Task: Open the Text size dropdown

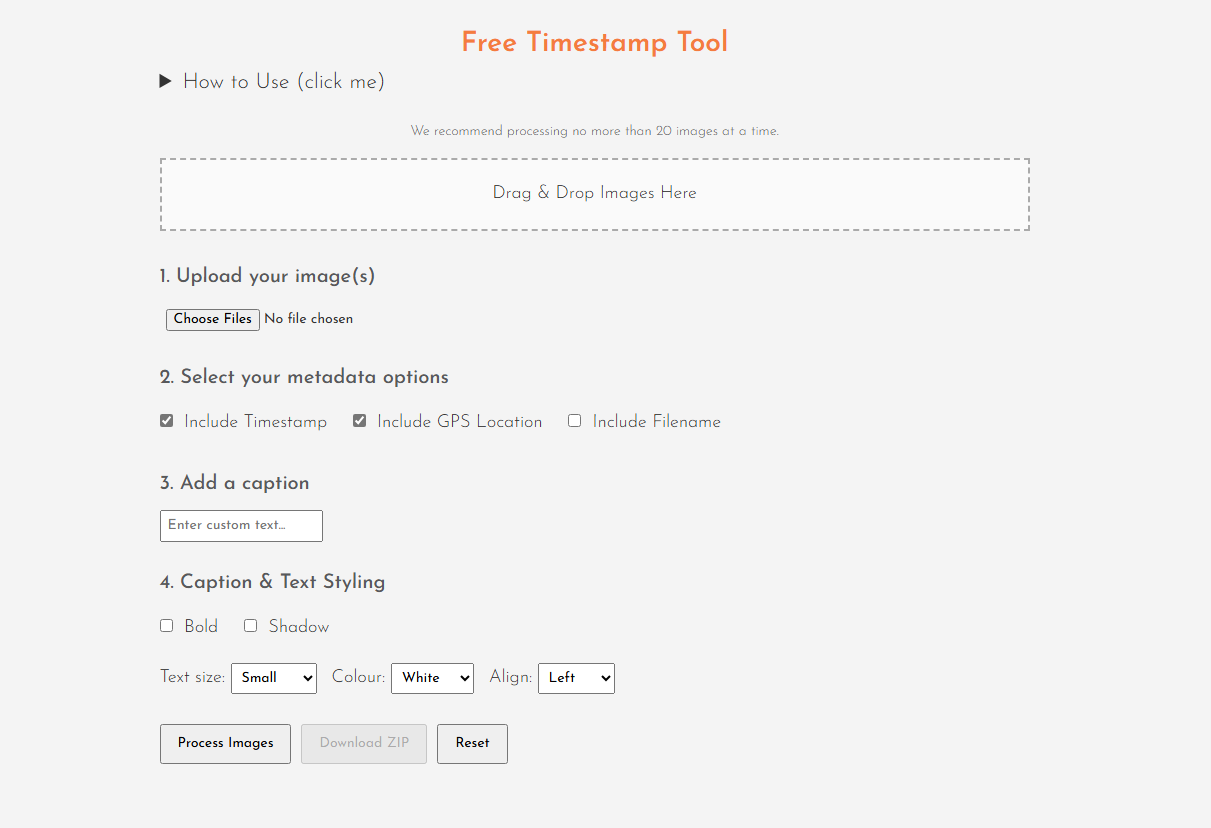Action: pos(273,678)
